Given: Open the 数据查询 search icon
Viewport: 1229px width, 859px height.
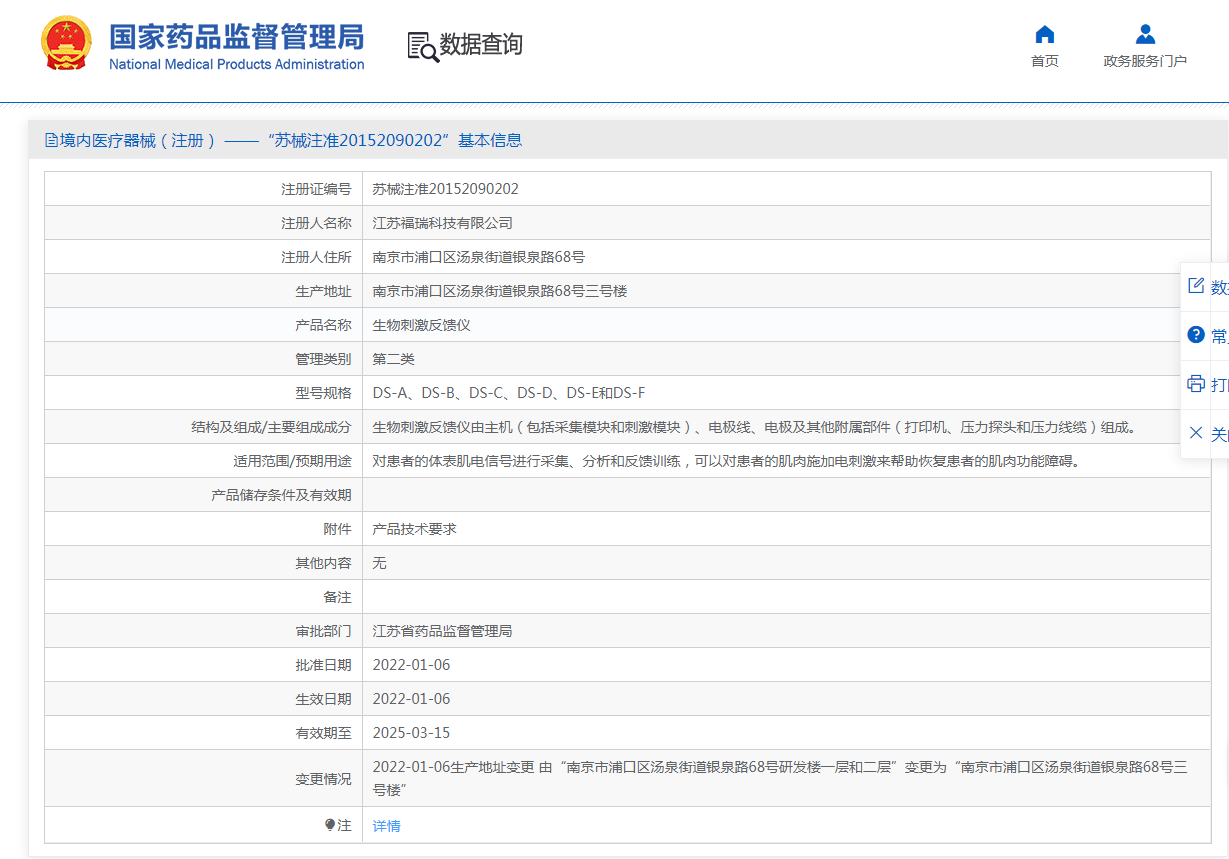Looking at the screenshot, I should tap(423, 46).
